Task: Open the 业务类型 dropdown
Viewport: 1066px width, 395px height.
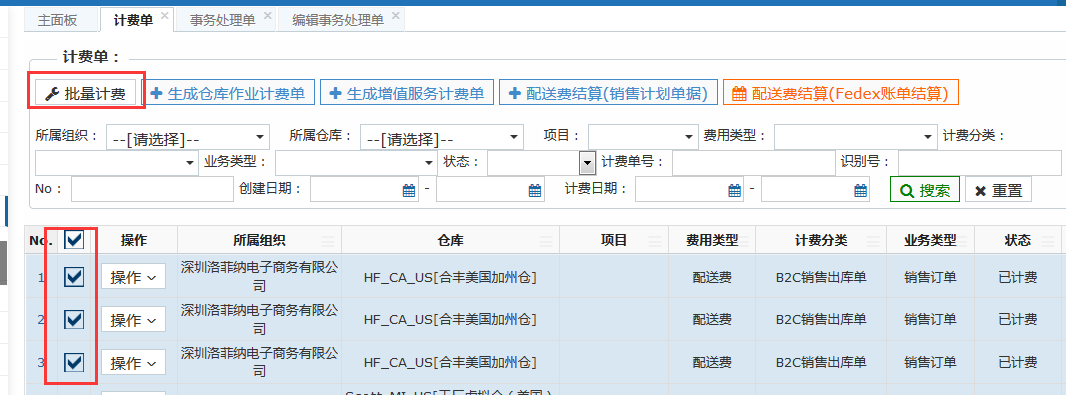Action: tap(356, 163)
